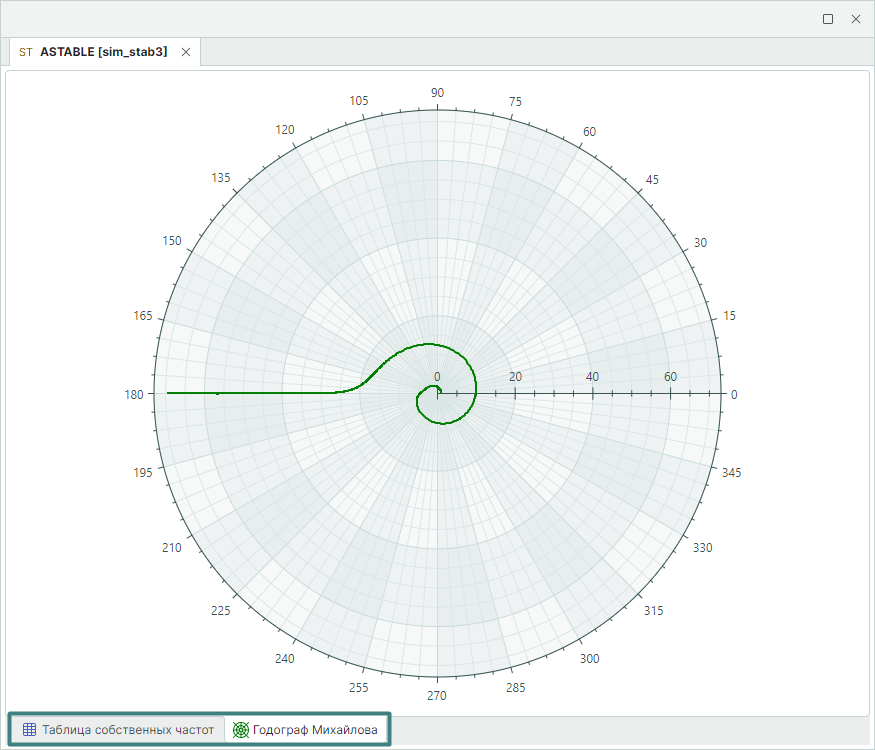Close the ASTABLE [sim_stab3] tab

click(186, 52)
